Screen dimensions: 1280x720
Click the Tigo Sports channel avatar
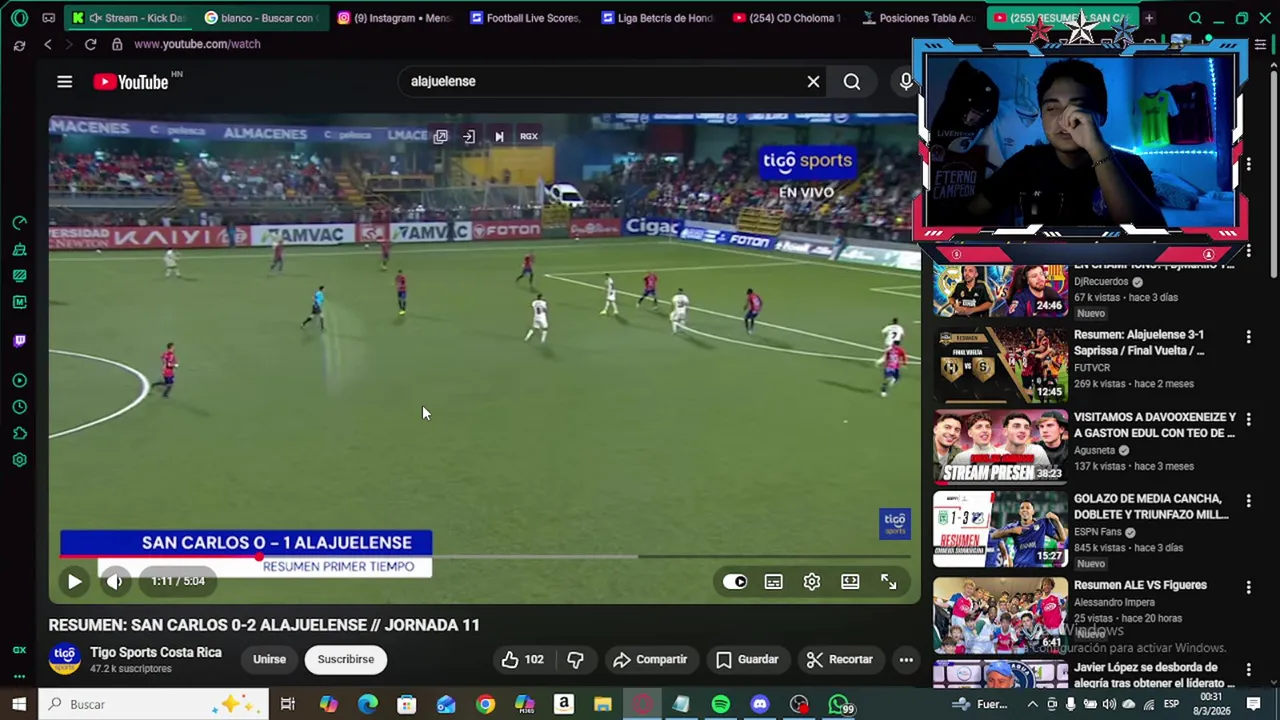point(65,659)
